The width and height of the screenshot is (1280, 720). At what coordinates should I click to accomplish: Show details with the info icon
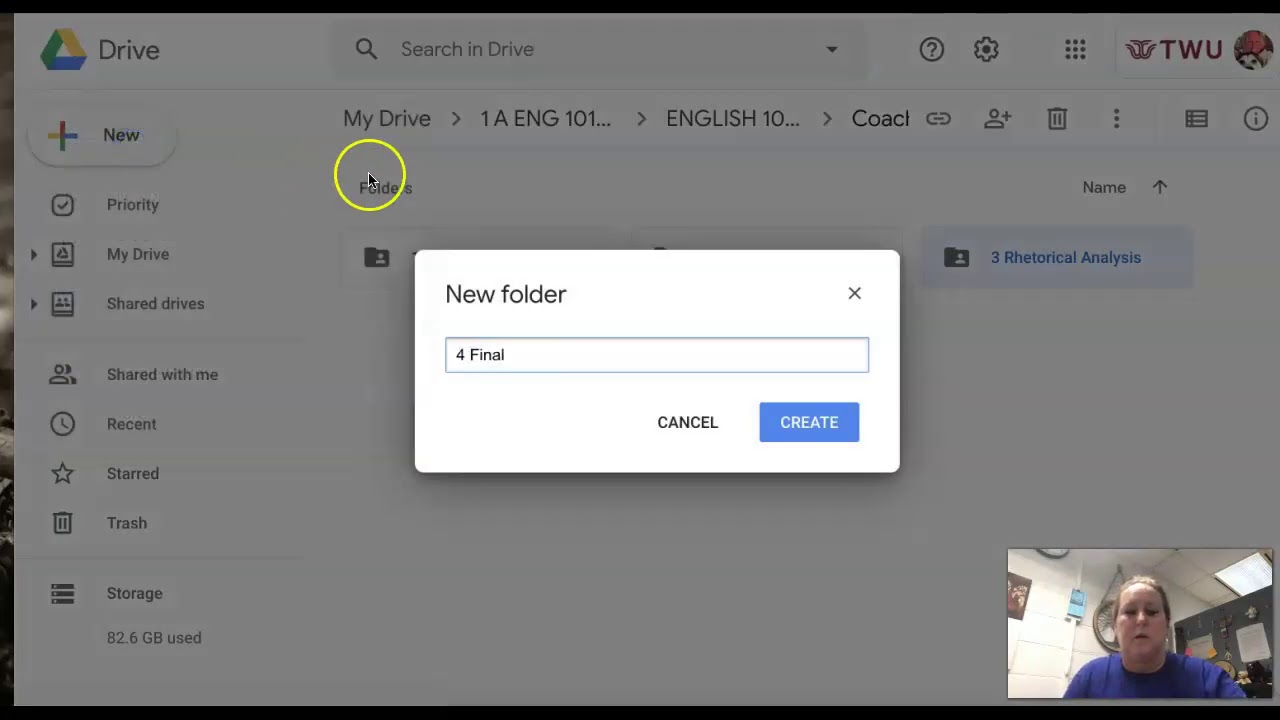pyautogui.click(x=1256, y=119)
